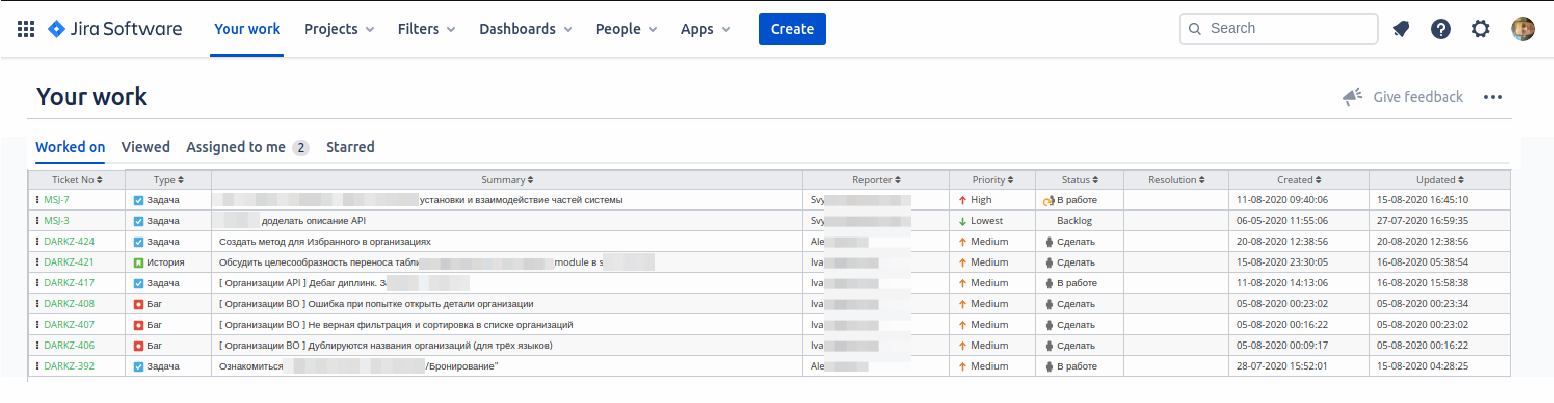Viewport: 1554px width, 403px height.
Task: Open ticket DARKZ-417 link
Action: point(70,283)
